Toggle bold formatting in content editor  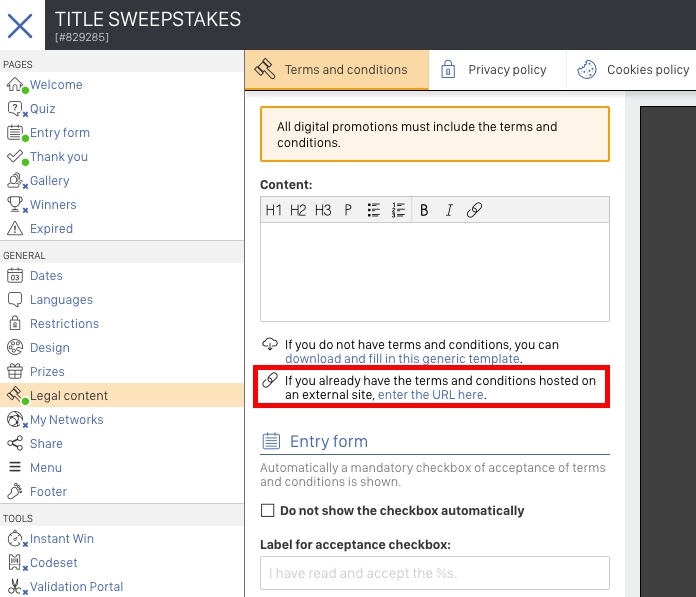424,210
